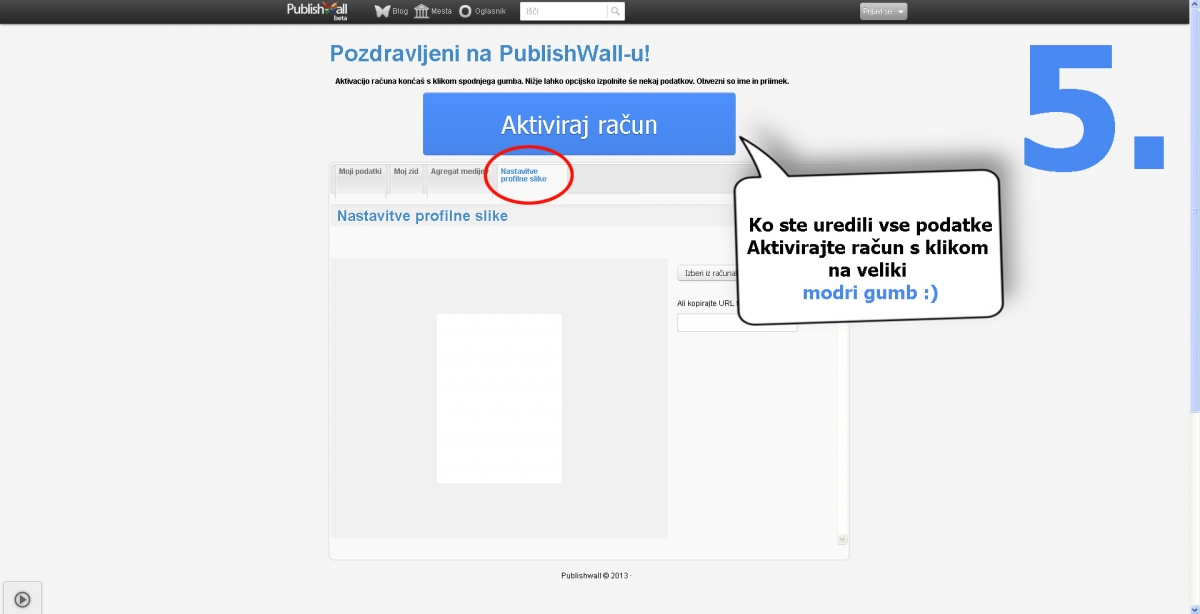Open Blog via the butterfly icon
Screen dimensions: 1200x614
tap(382, 11)
